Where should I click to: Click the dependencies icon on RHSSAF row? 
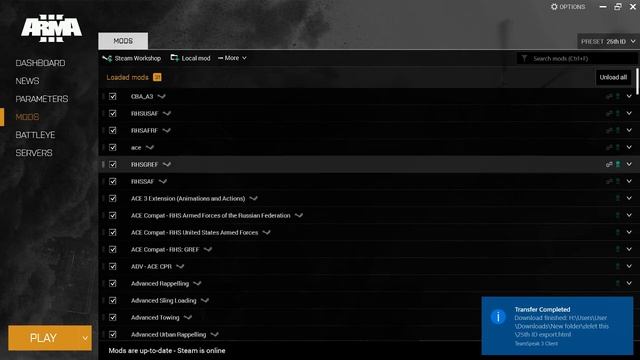click(x=609, y=182)
